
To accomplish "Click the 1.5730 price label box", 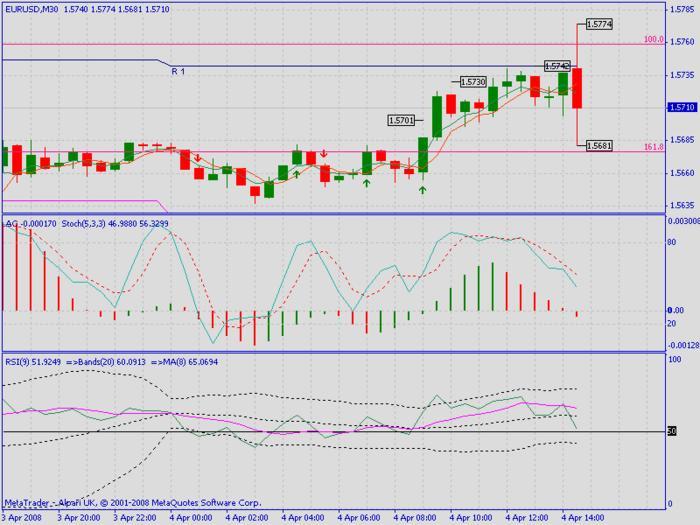I will [474, 81].
